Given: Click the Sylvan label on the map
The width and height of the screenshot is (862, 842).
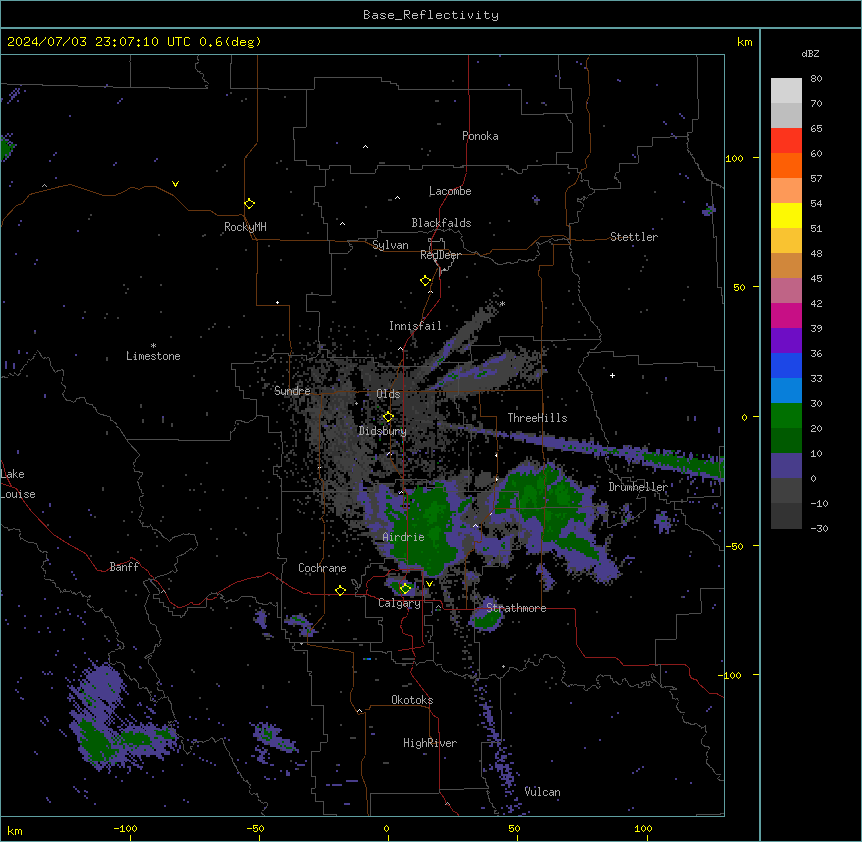Looking at the screenshot, I should coord(390,245).
